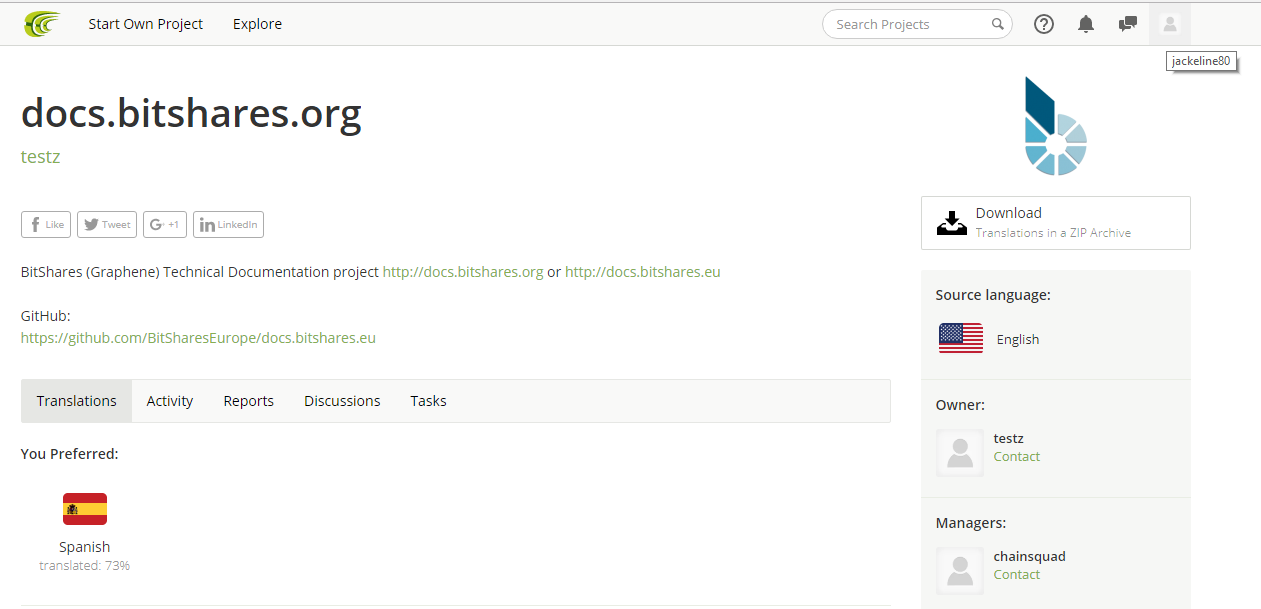Switch to the Translations tab
This screenshot has height=609, width=1261.
click(77, 401)
